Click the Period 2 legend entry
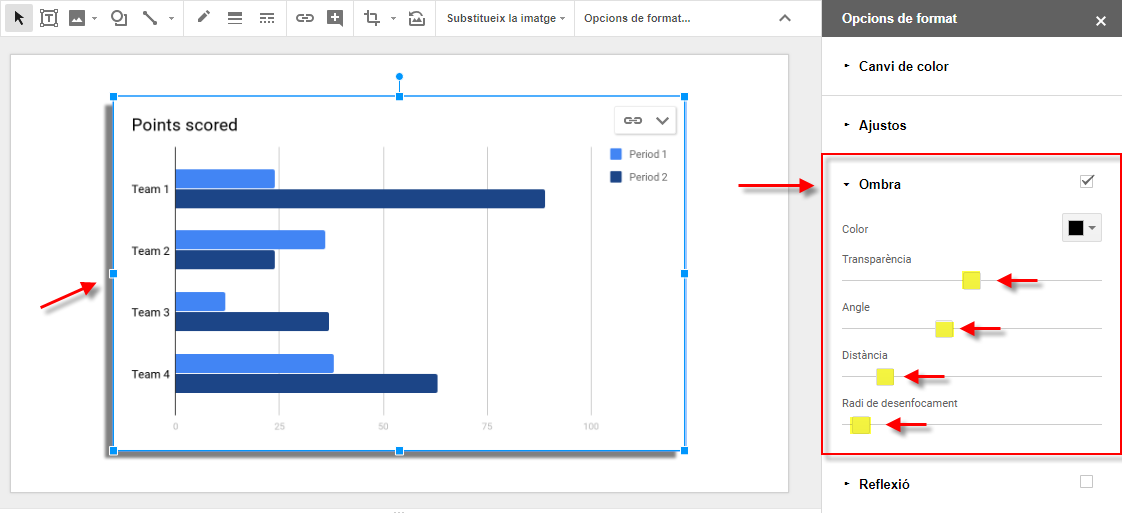Image resolution: width=1122 pixels, height=513 pixels. 638,177
